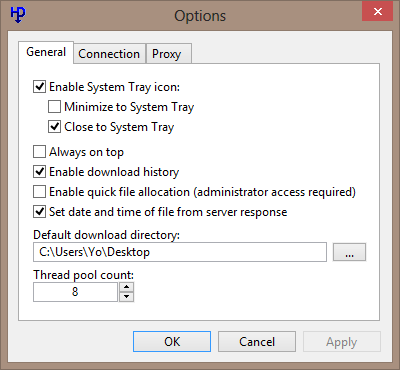Increase thread pool count with up arrow

pos(126,287)
